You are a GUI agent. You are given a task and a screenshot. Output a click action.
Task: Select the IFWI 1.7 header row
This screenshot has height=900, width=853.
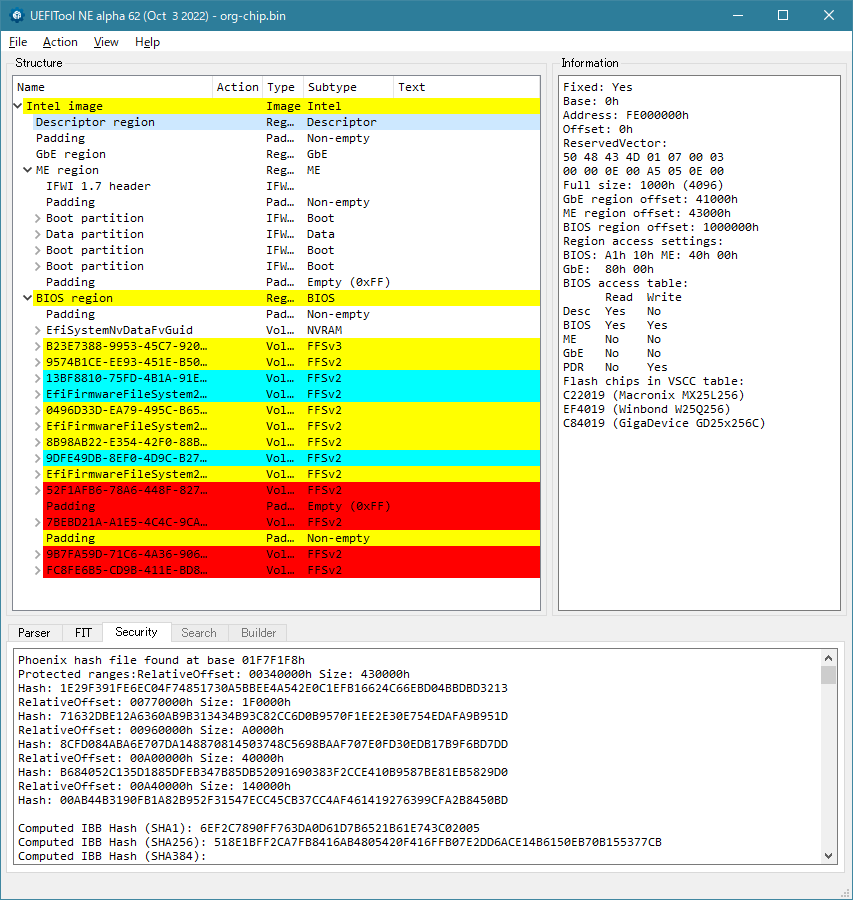[292, 186]
